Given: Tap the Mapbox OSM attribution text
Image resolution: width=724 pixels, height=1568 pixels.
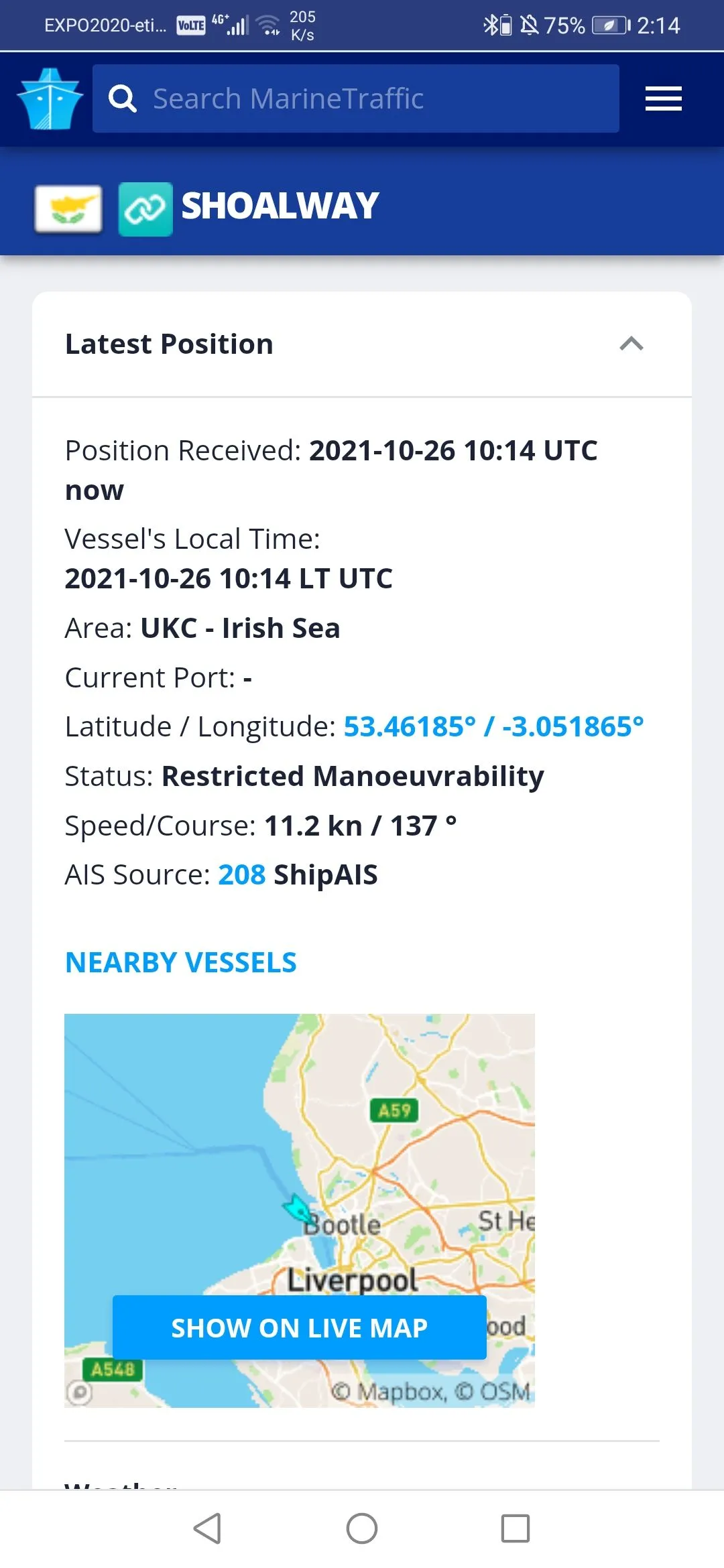Looking at the screenshot, I should 432,1392.
